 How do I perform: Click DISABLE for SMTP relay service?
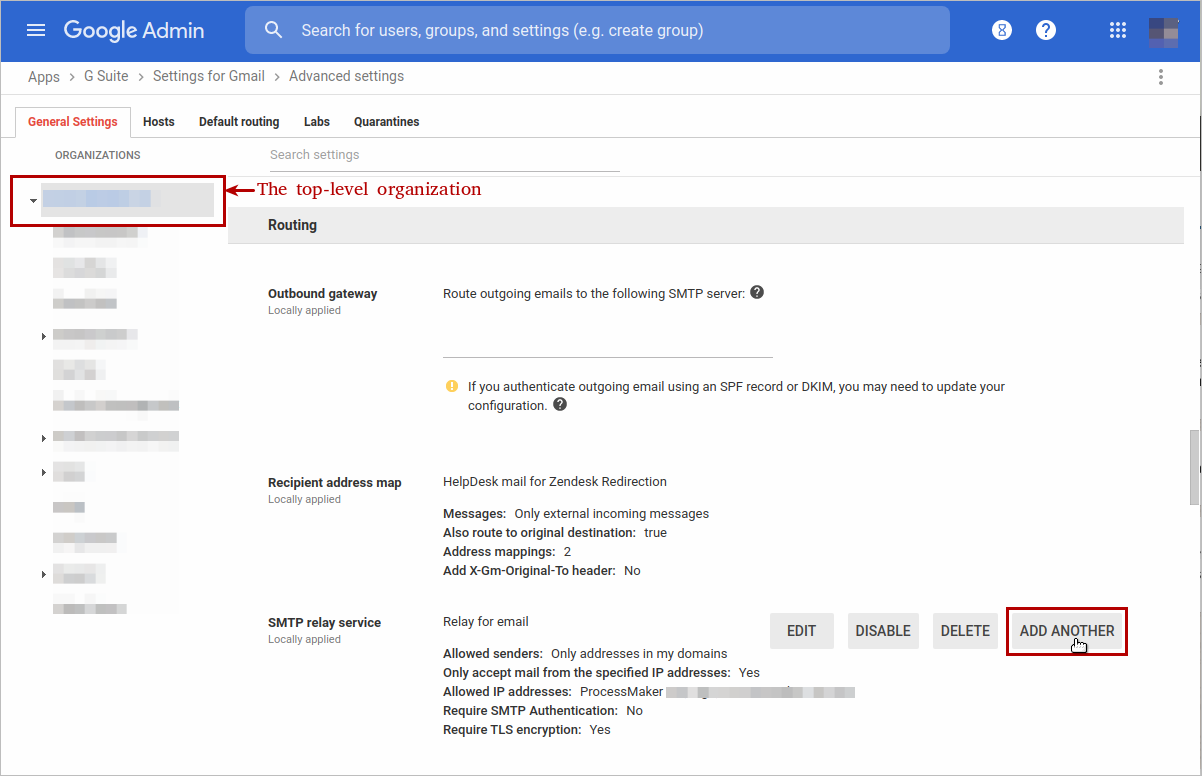pyautogui.click(x=883, y=631)
